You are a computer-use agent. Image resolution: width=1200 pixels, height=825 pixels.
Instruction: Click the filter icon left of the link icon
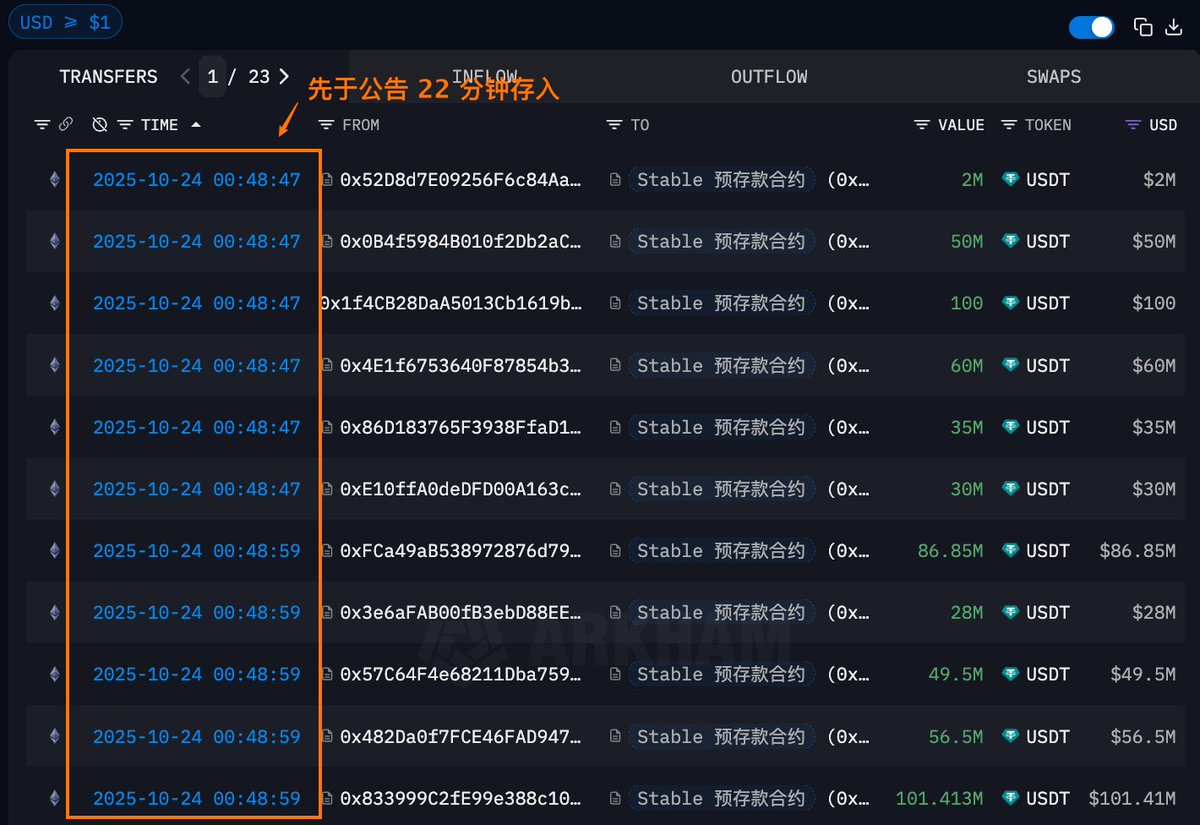point(42,125)
